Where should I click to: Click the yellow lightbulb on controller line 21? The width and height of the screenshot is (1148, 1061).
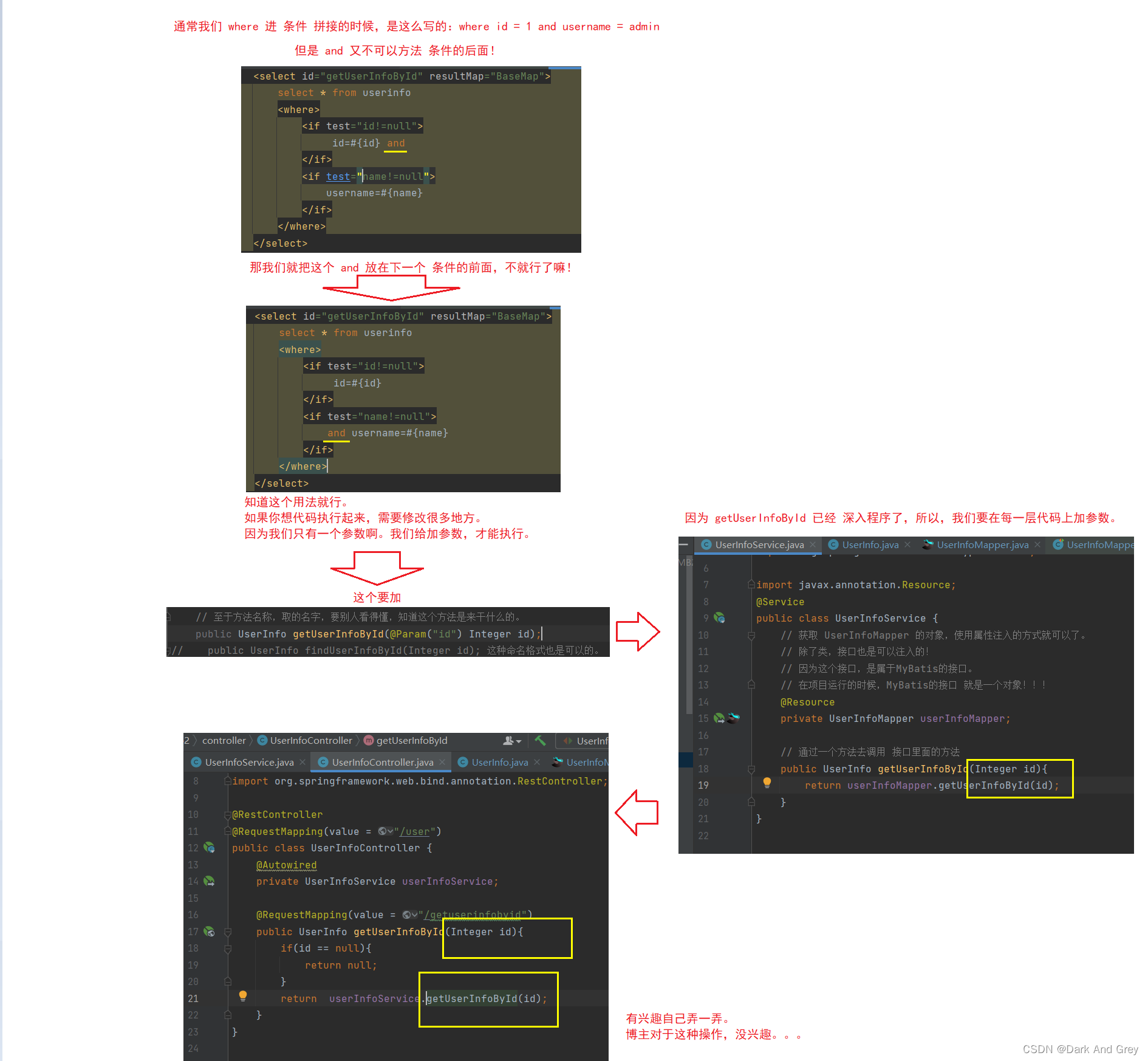(x=243, y=995)
